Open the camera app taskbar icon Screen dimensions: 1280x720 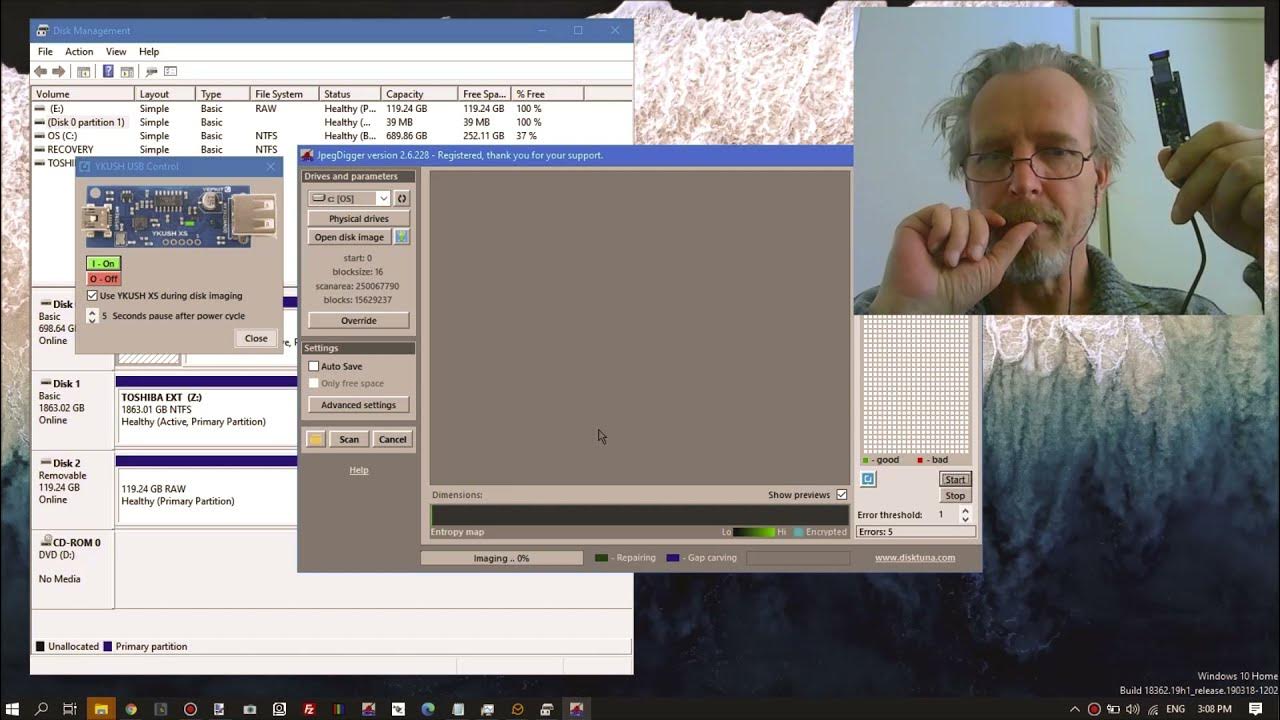pyautogui.click(x=250, y=709)
